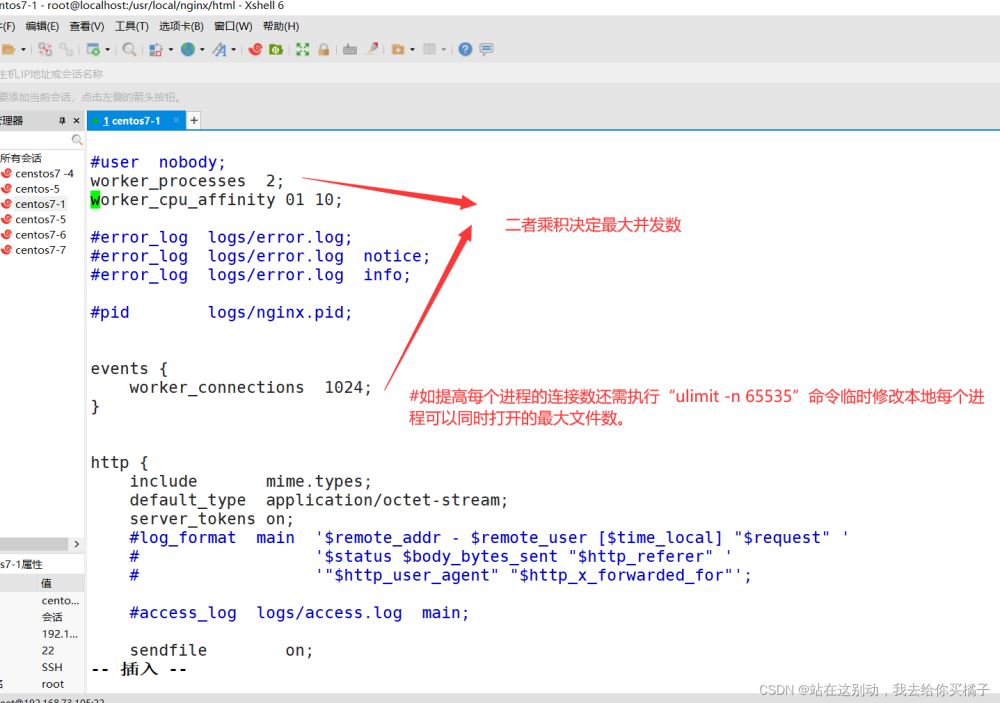
Task: Toggle full screen with the green arrows icon
Action: coord(302,49)
